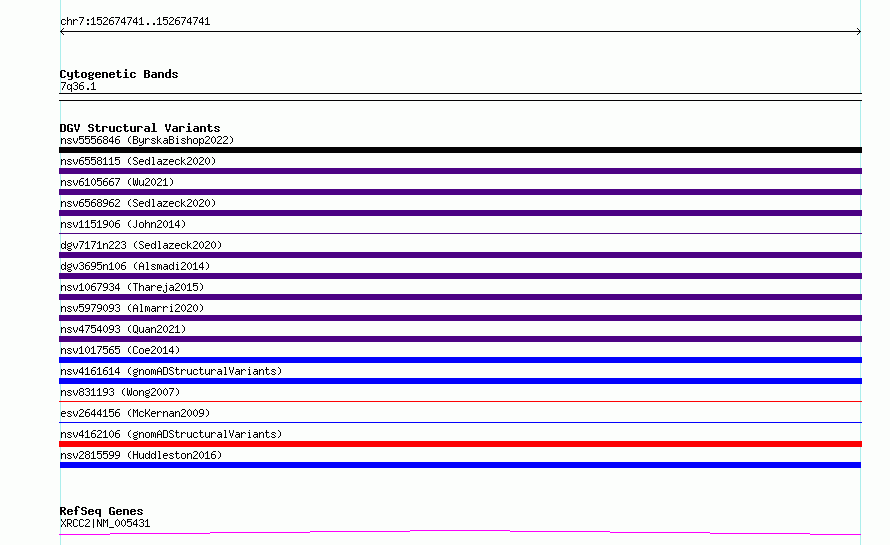The width and height of the screenshot is (890, 545).
Task: Click the purple bar under nsv6558115
Action: click(460, 171)
